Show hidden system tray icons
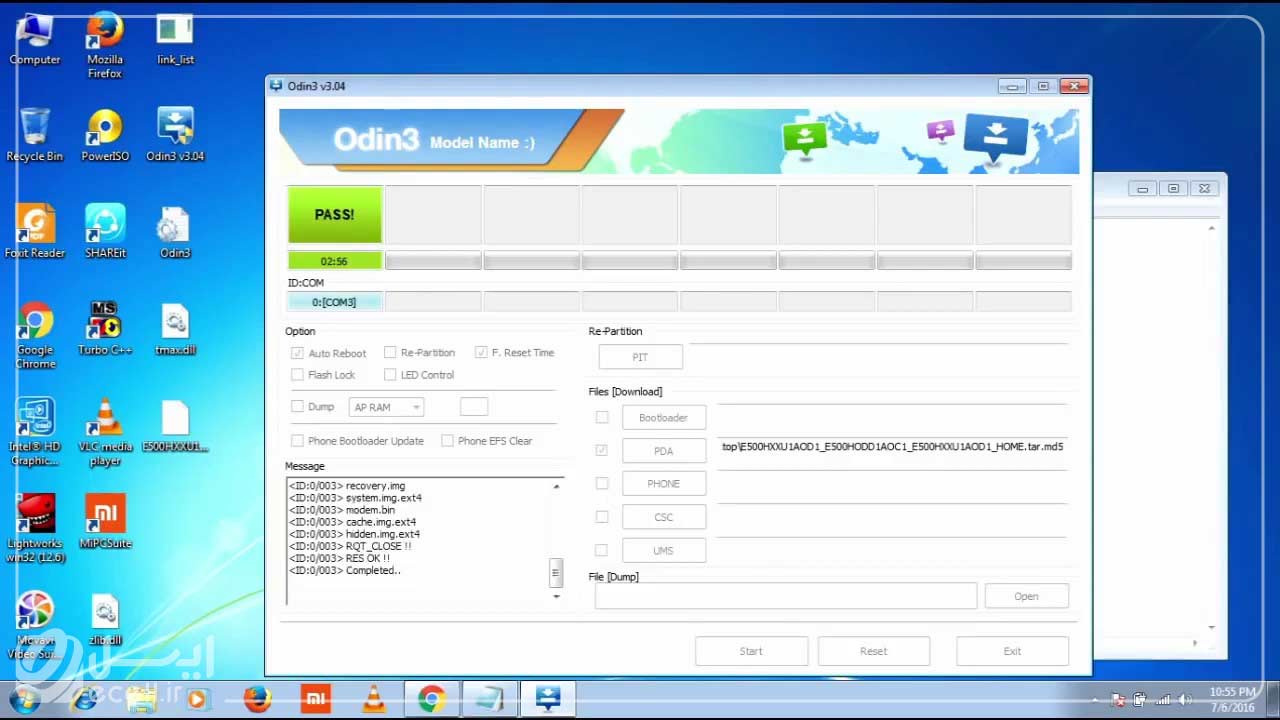This screenshot has width=1280, height=720. coord(1097,700)
